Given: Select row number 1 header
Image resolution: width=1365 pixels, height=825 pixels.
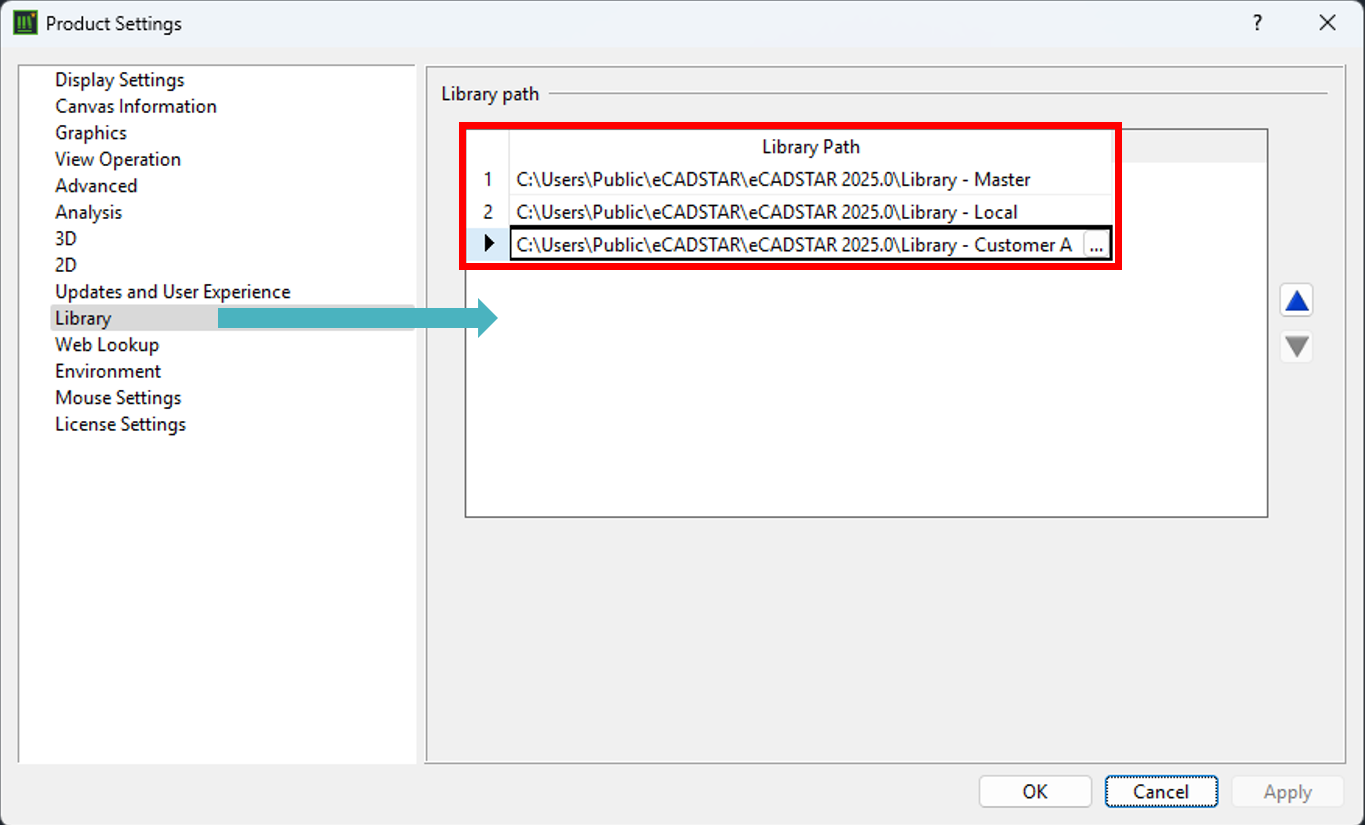Looking at the screenshot, I should click(x=488, y=180).
